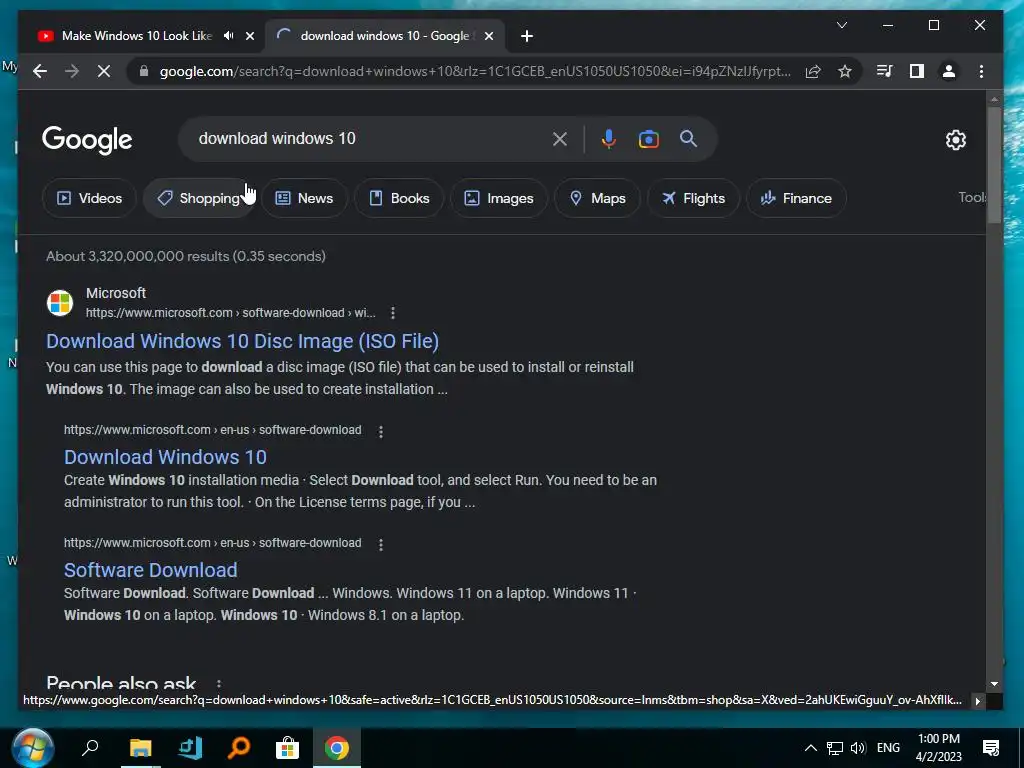
Task: Mute the YouTube tab speaker icon
Action: pos(229,36)
